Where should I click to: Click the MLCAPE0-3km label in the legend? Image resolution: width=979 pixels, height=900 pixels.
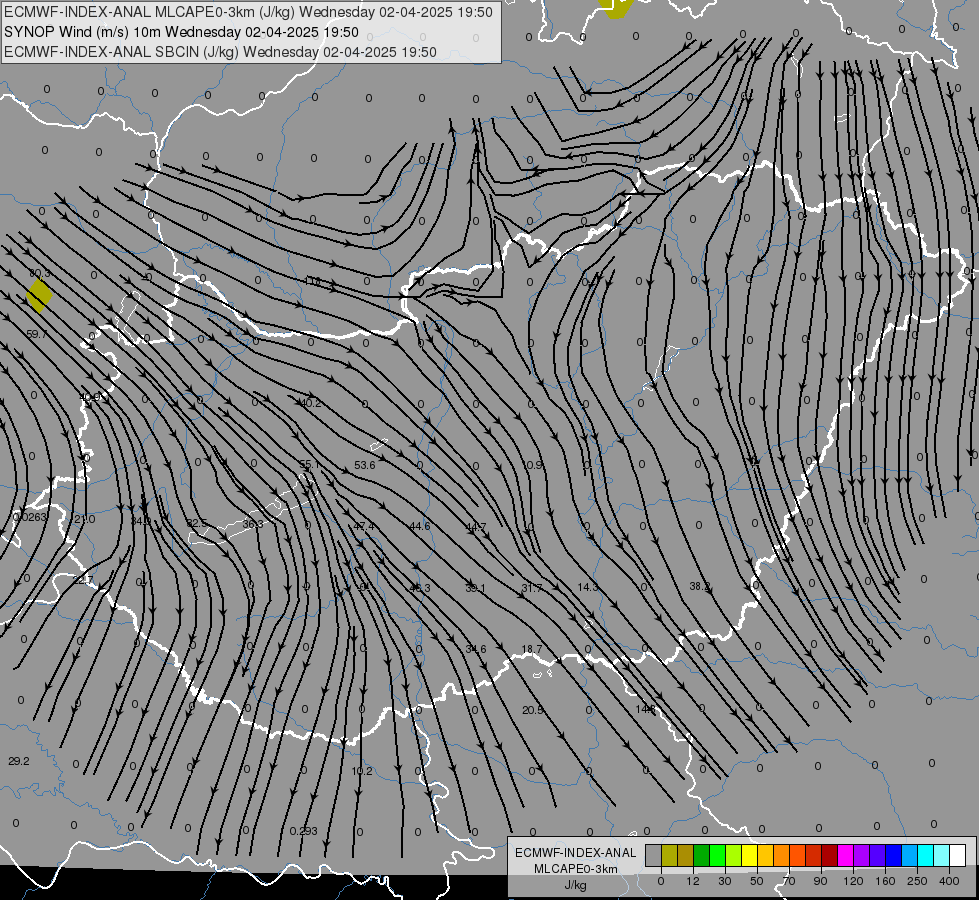[x=575, y=869]
